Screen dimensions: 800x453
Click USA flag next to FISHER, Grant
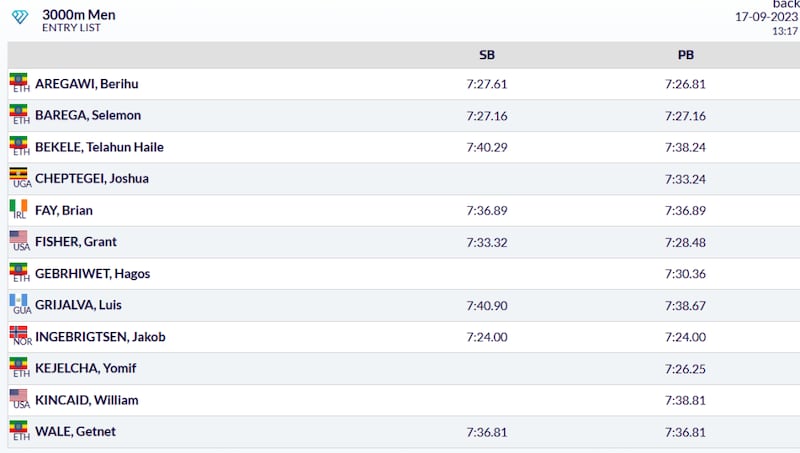click(x=18, y=238)
